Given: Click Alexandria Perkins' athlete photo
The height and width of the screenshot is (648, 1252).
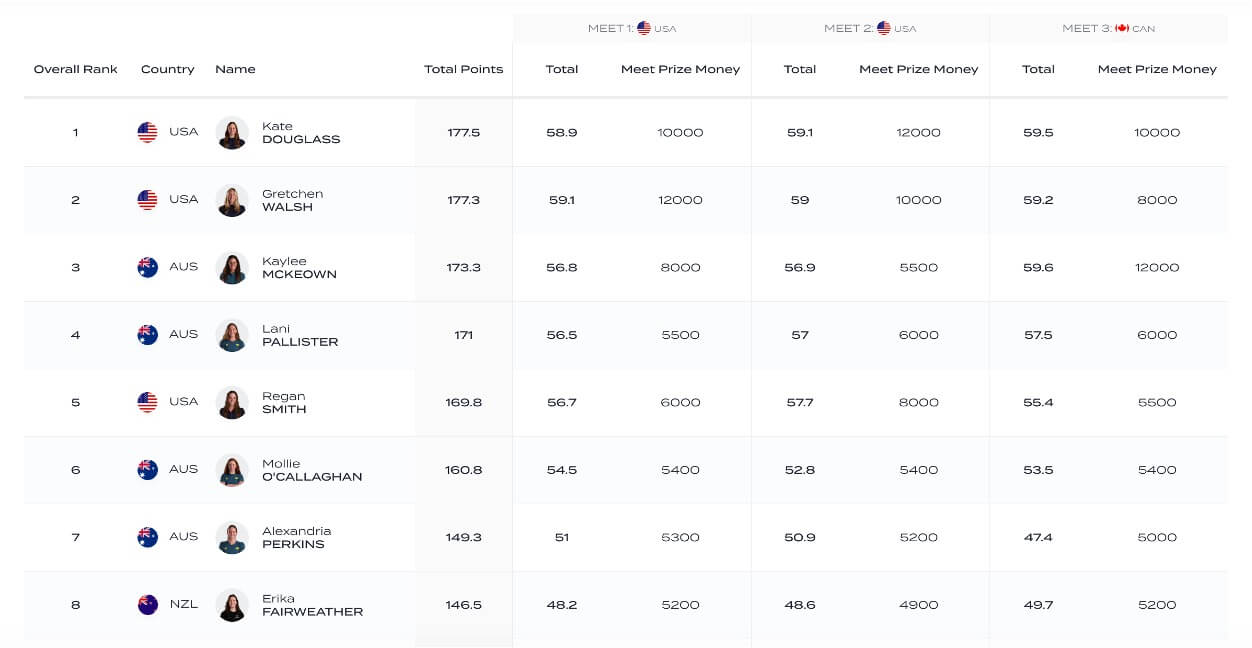Looking at the screenshot, I should tap(232, 538).
